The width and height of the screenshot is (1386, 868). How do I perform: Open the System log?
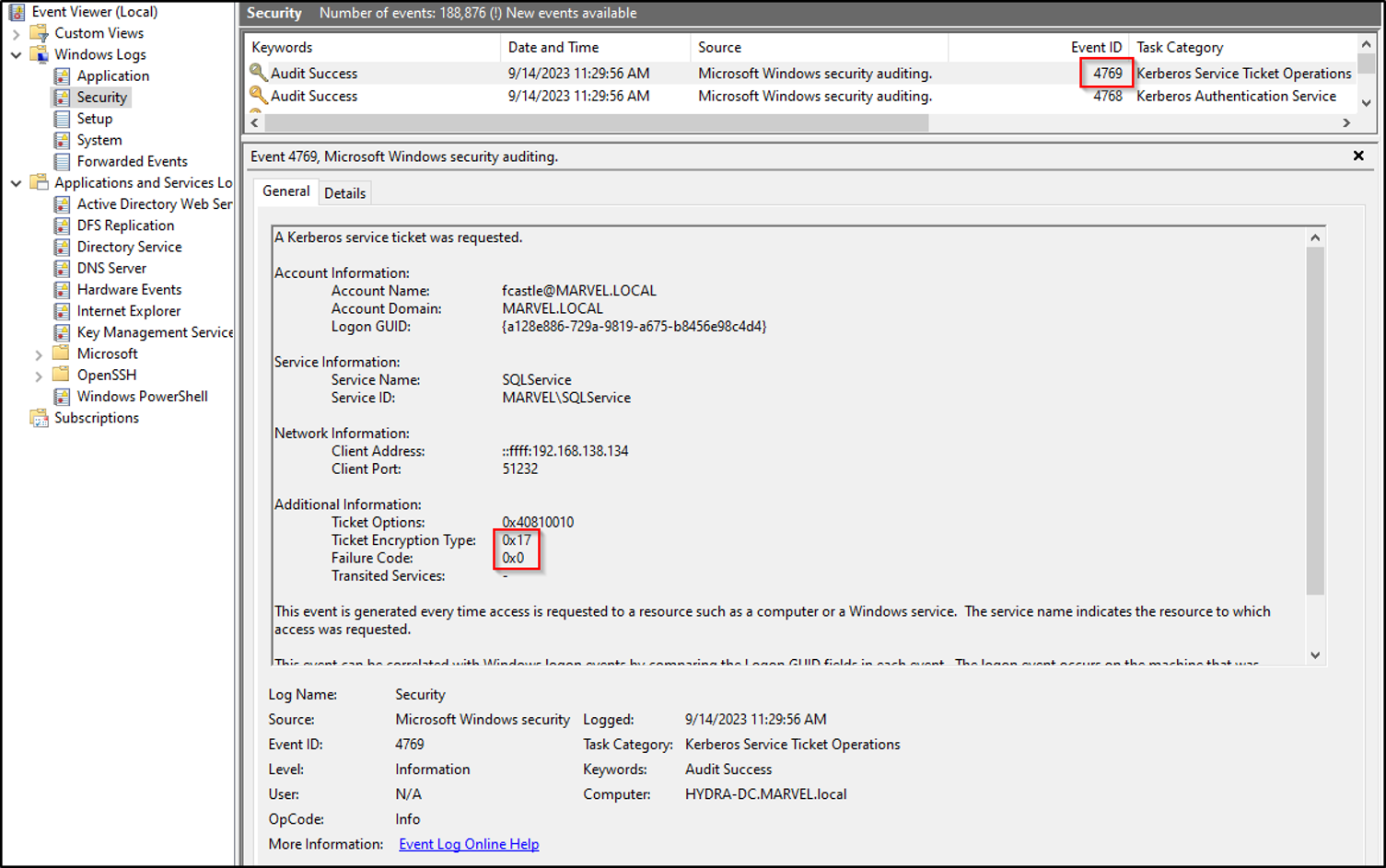coord(100,140)
